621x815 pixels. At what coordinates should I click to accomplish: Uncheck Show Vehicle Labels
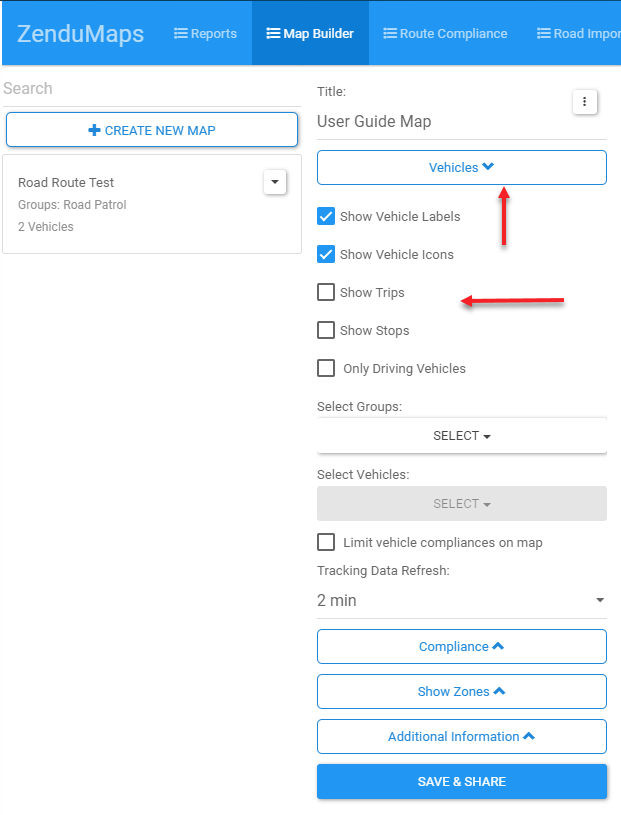pos(326,216)
